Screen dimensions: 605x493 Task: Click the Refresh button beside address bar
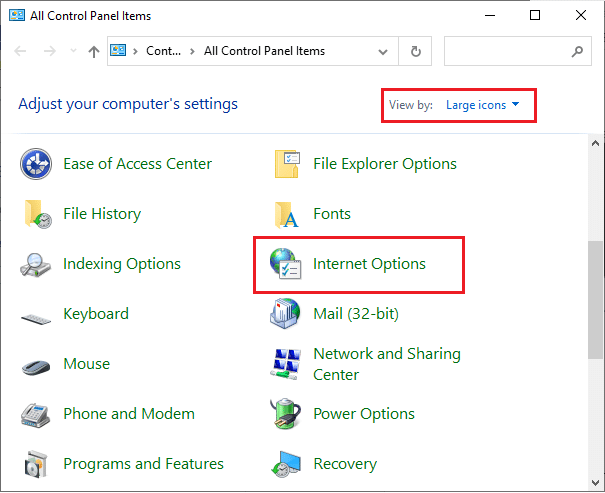[415, 51]
